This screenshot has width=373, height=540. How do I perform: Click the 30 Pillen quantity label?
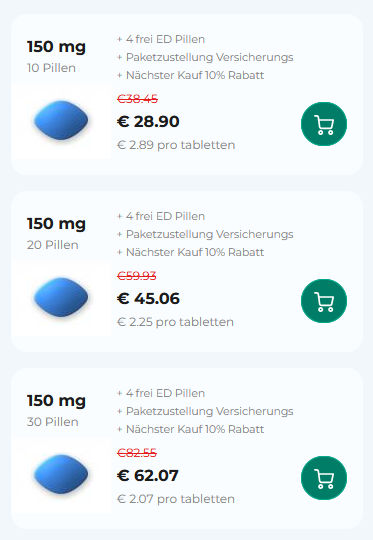pos(53,422)
